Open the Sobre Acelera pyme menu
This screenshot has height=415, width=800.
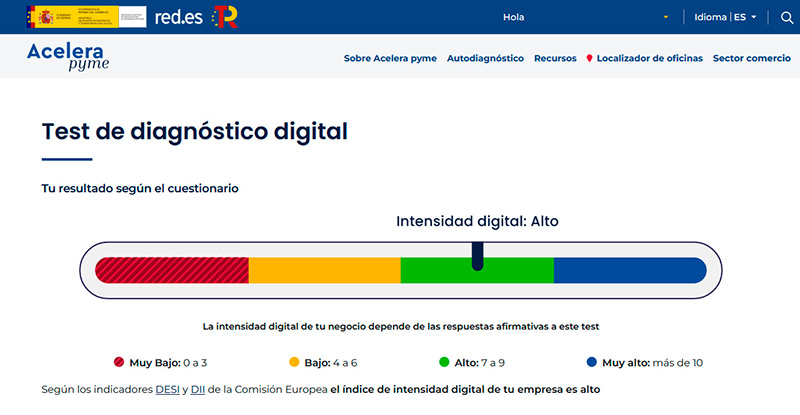point(390,59)
